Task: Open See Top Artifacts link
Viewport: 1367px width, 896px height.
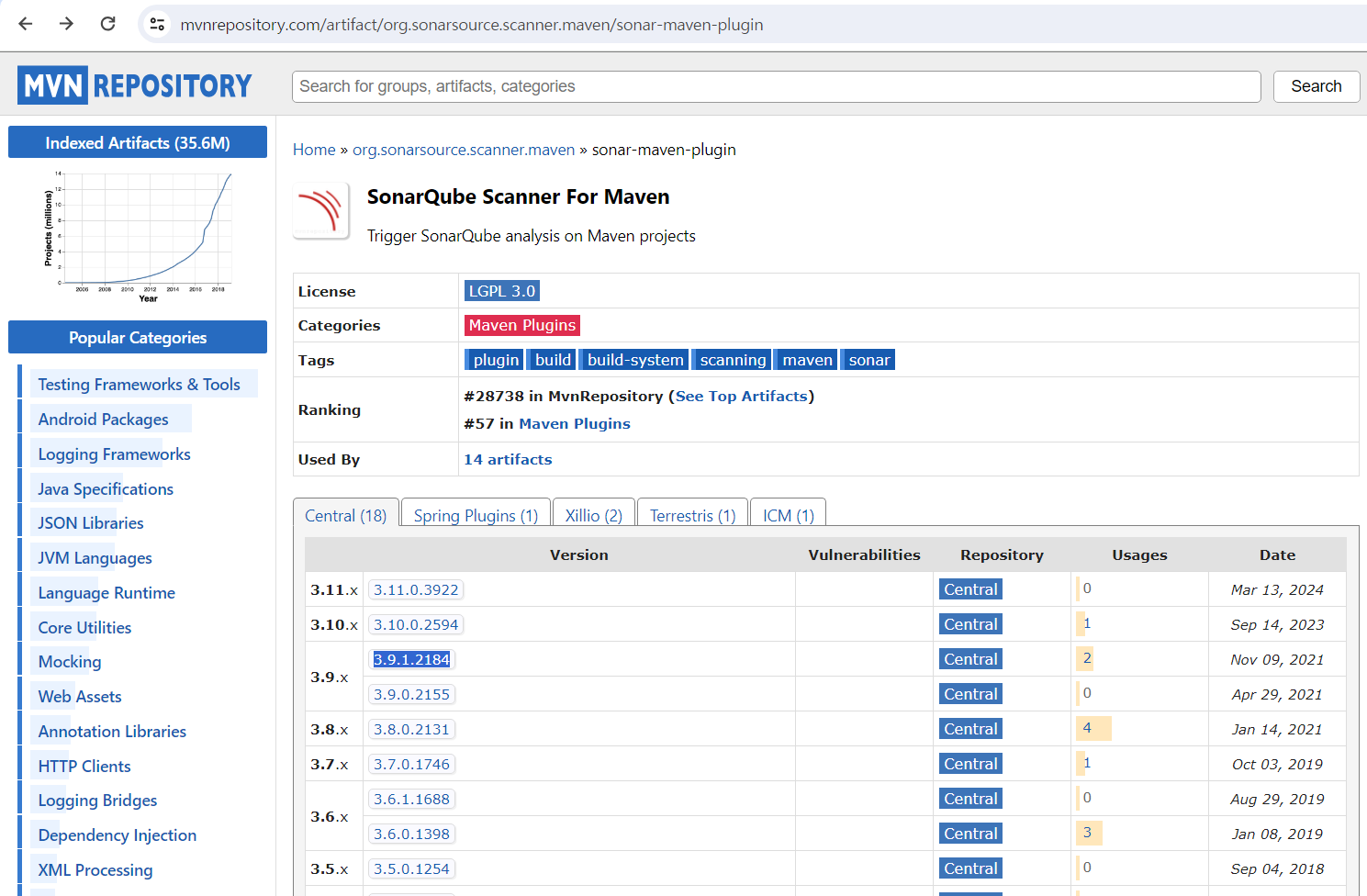Action: pos(742,396)
